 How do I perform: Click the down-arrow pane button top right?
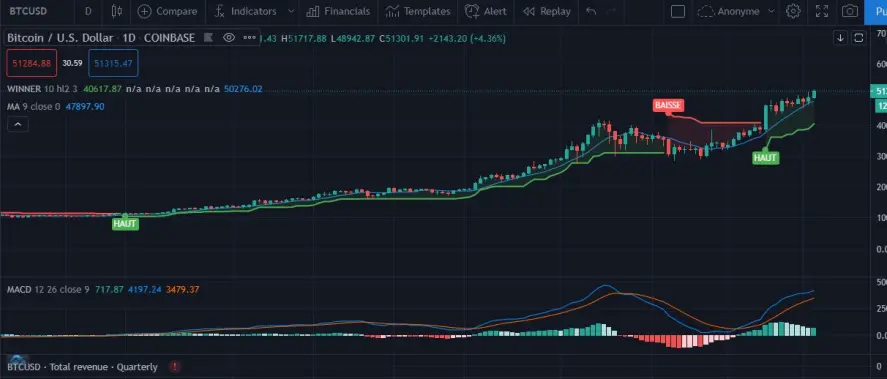[x=840, y=38]
